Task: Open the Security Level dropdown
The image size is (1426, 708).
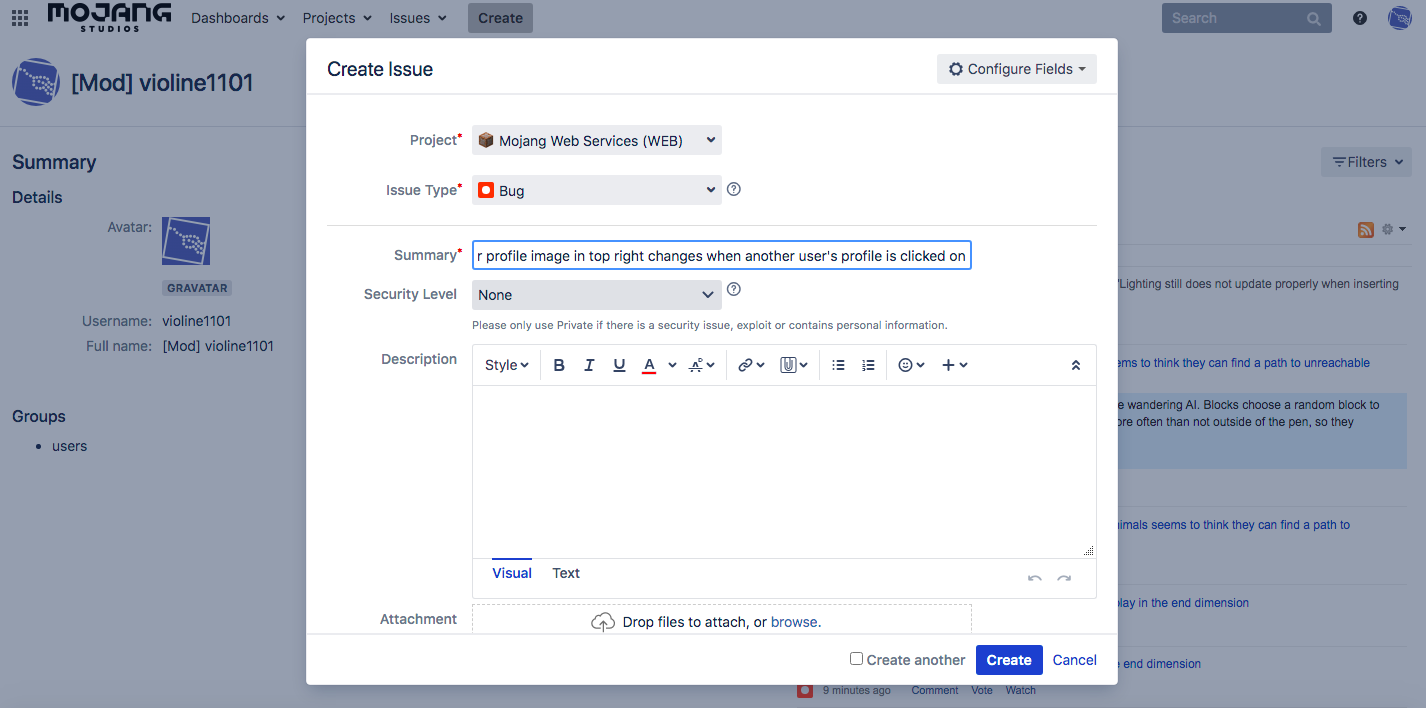Action: 597,295
